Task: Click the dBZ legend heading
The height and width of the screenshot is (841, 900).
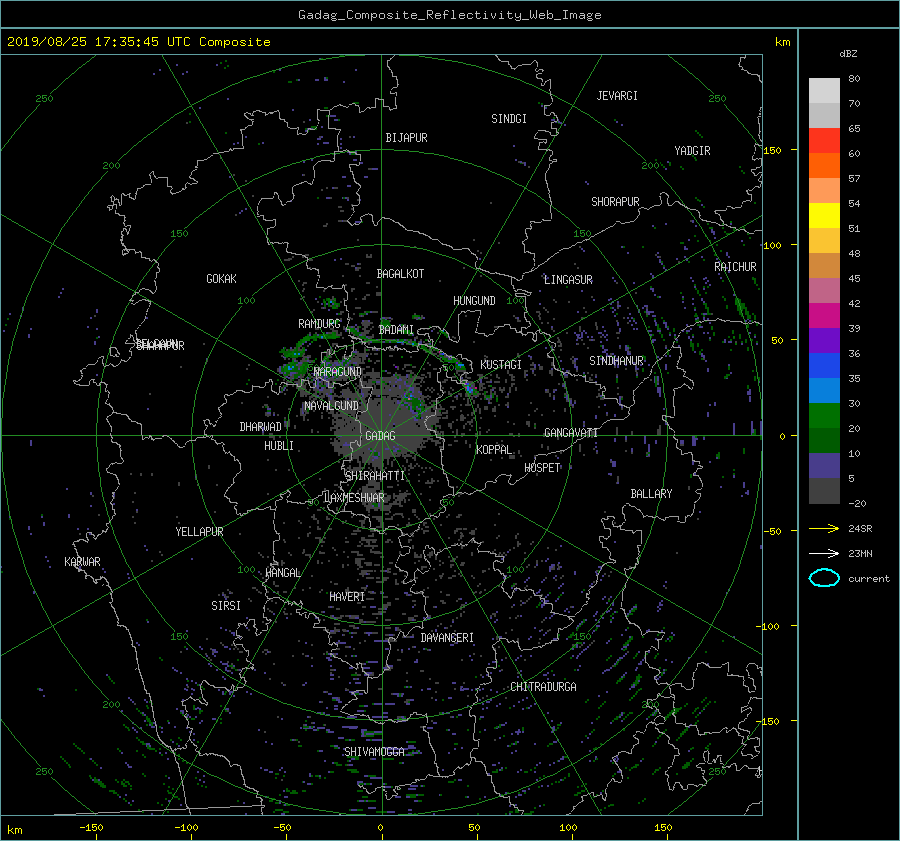Action: 848,54
